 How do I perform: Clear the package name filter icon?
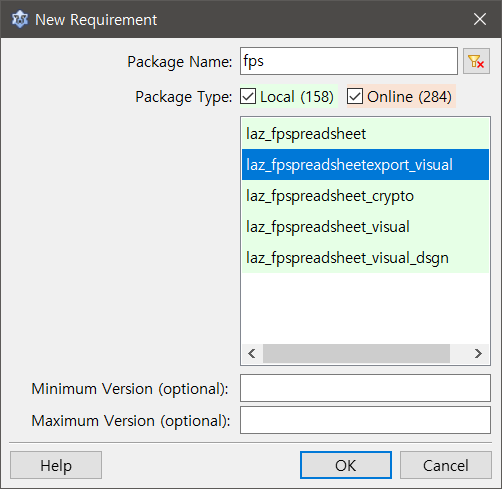click(476, 61)
